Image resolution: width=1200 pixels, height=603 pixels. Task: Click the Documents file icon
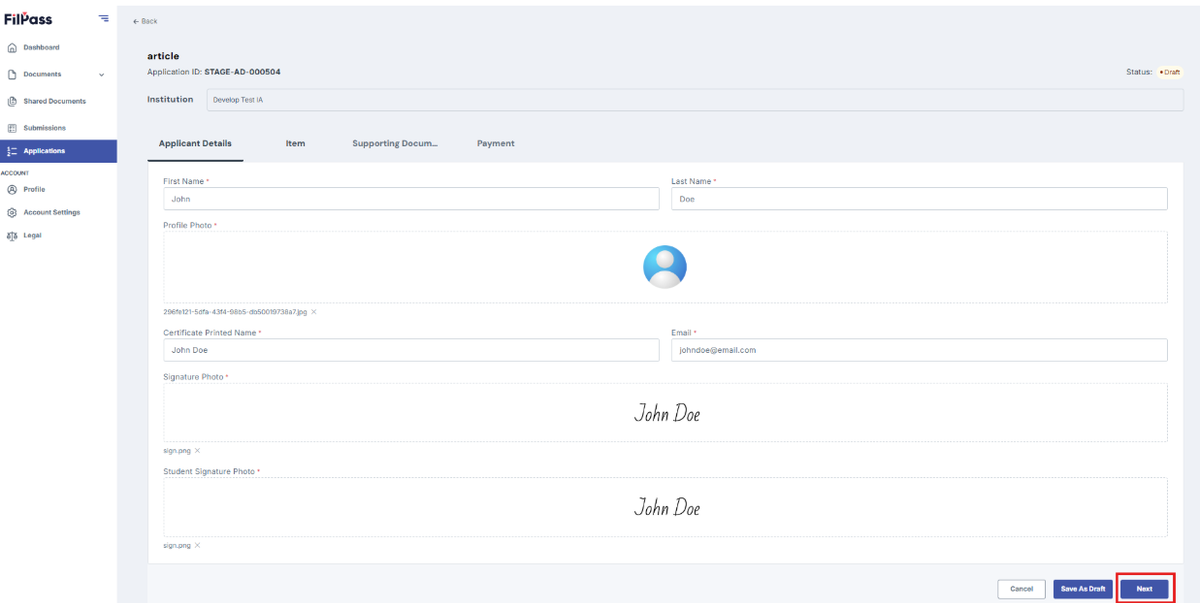pos(12,74)
